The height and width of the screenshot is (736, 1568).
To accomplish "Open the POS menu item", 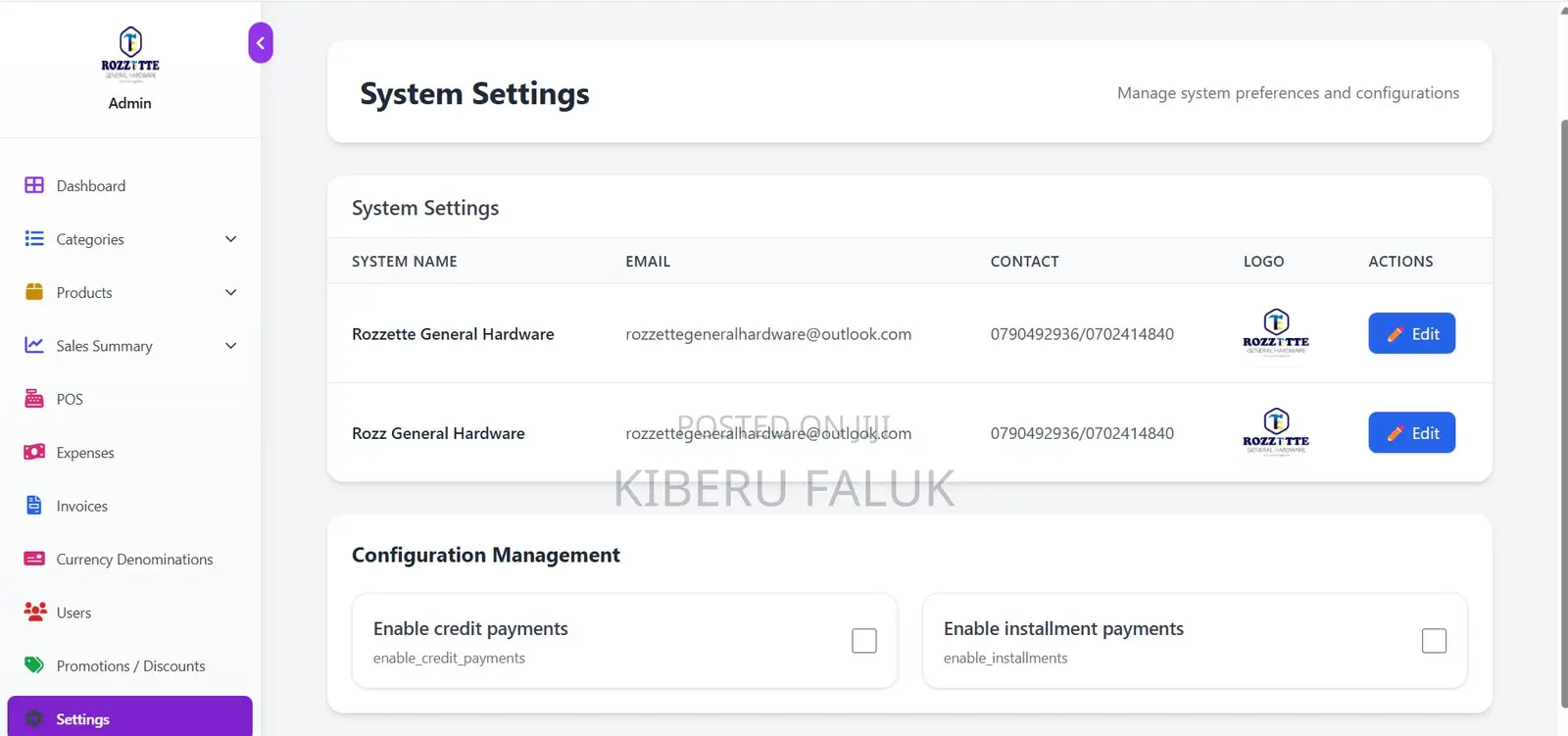I will point(130,399).
